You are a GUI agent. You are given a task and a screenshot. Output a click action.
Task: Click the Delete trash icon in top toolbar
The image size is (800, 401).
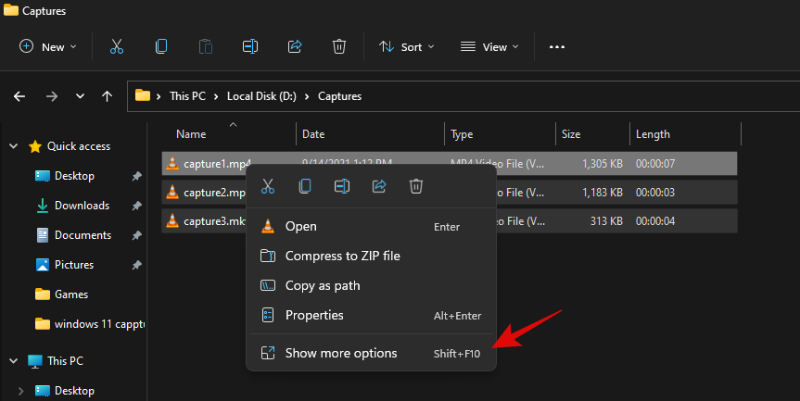(339, 47)
